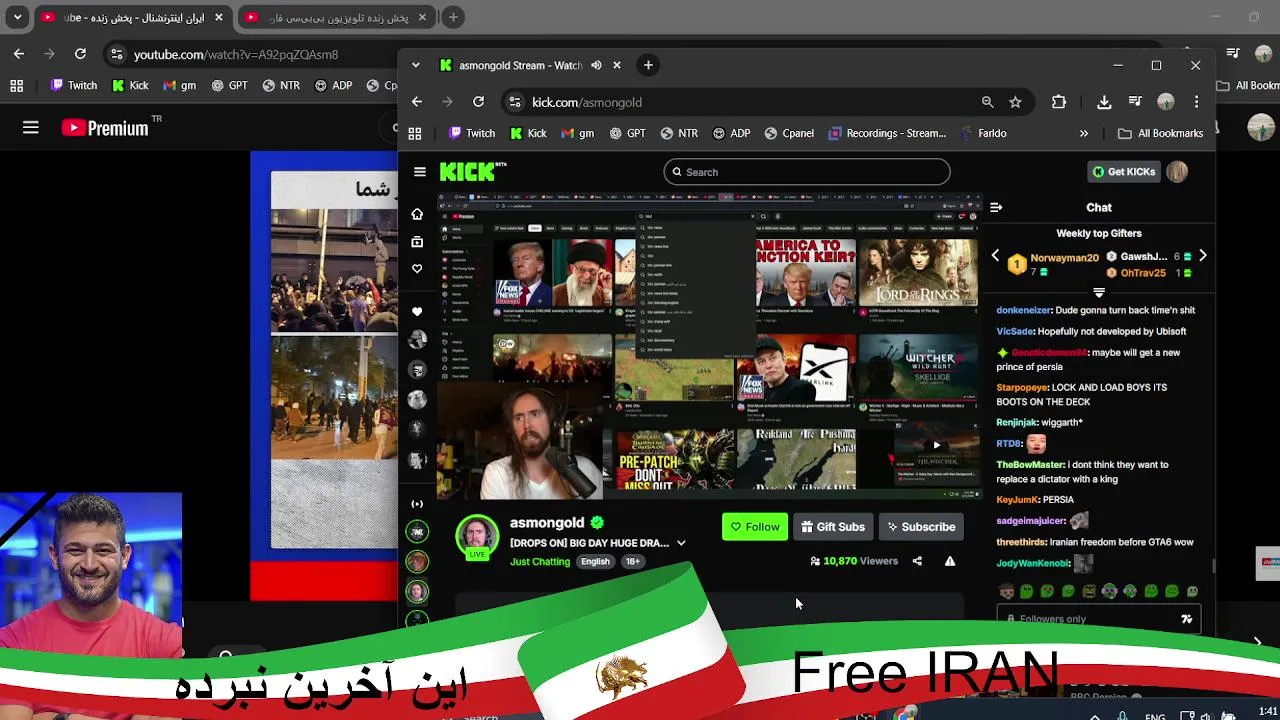Click YouTube Premium logo in back window
The width and height of the screenshot is (1280, 720).
(x=105, y=127)
